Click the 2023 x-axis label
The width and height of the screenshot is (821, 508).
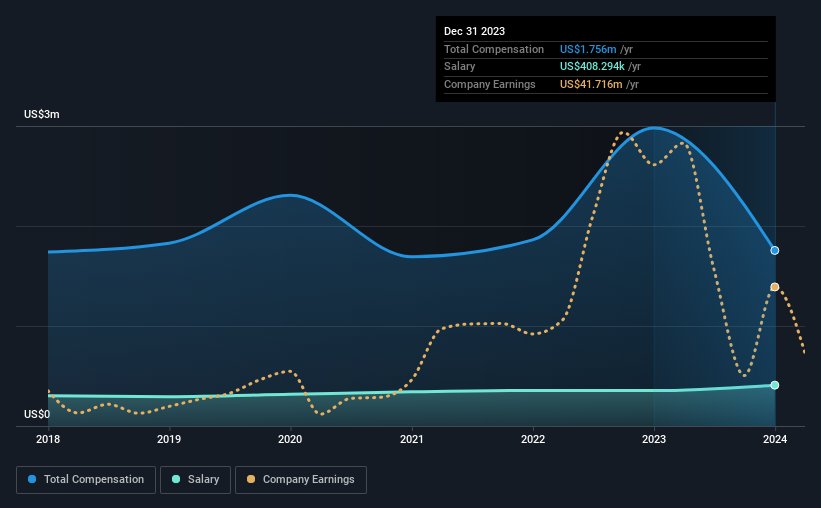pos(654,439)
